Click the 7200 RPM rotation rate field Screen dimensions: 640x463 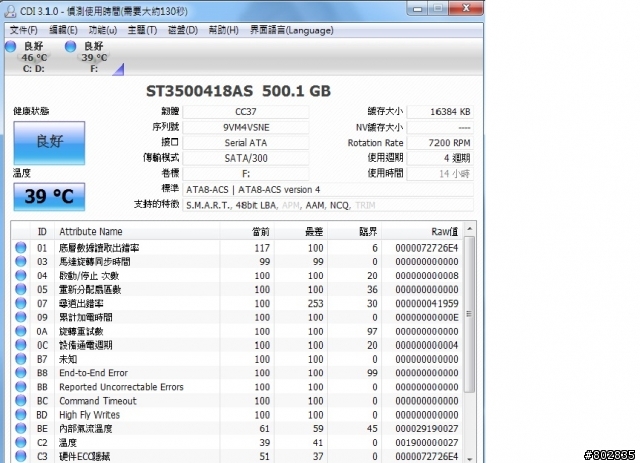(x=440, y=143)
